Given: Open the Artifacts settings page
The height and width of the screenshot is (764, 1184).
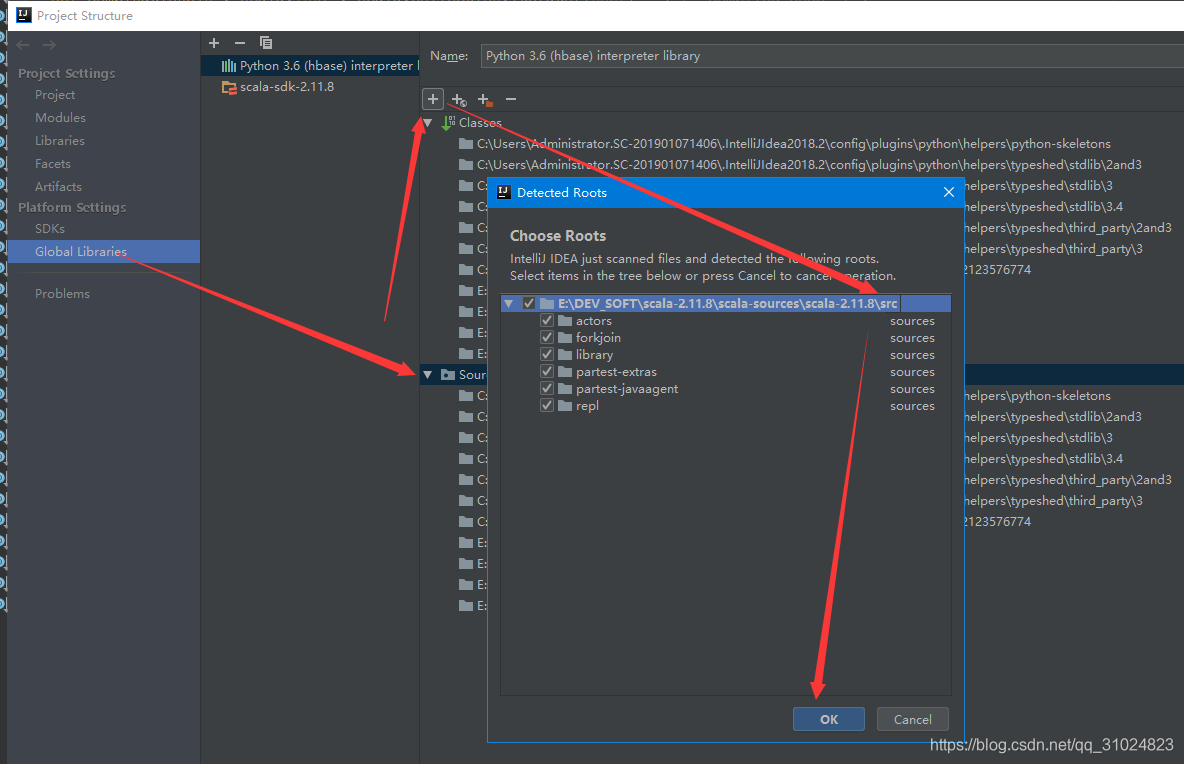Looking at the screenshot, I should pyautogui.click(x=58, y=186).
